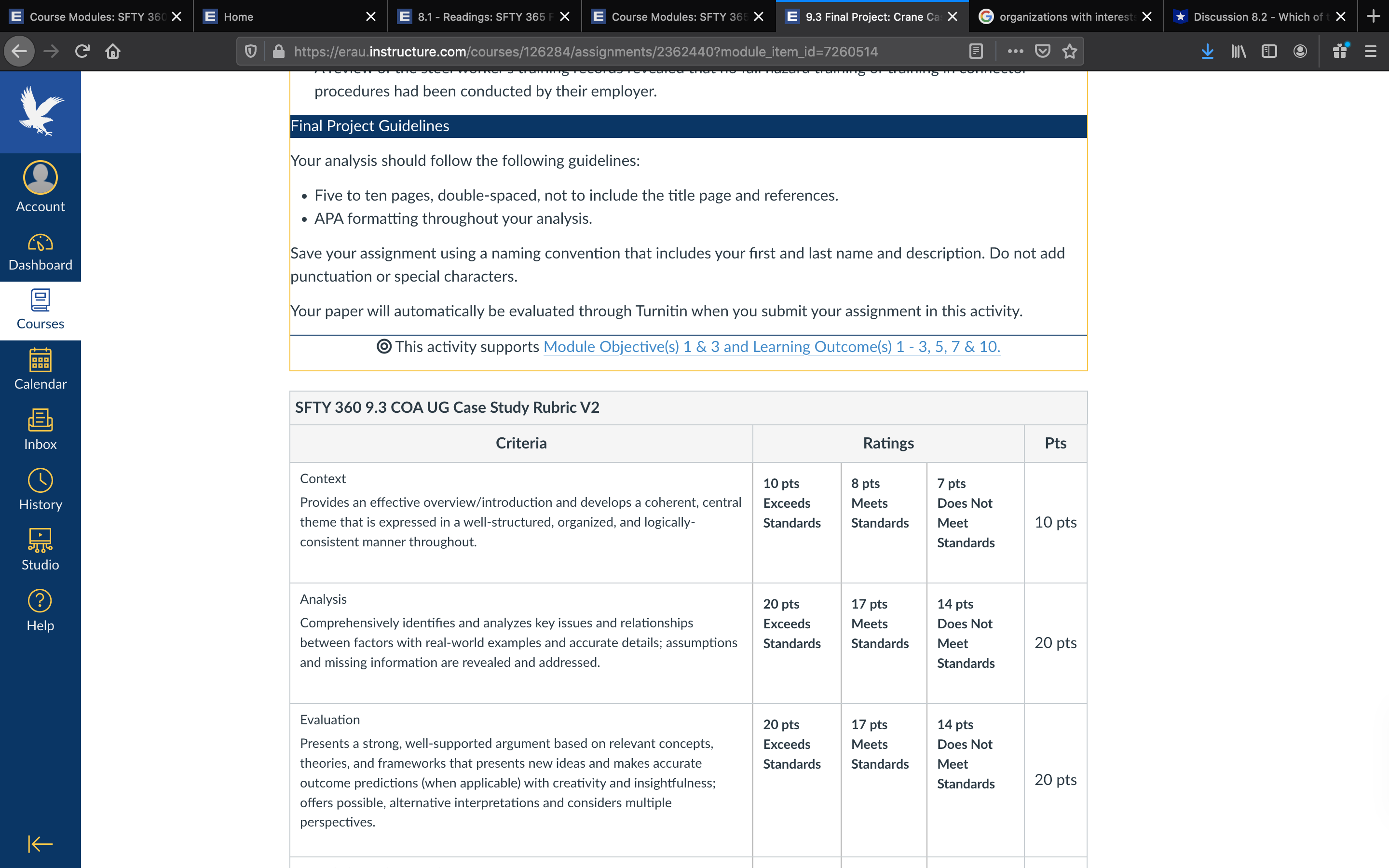
Task: Open the Canvas Calendar
Action: (x=40, y=370)
